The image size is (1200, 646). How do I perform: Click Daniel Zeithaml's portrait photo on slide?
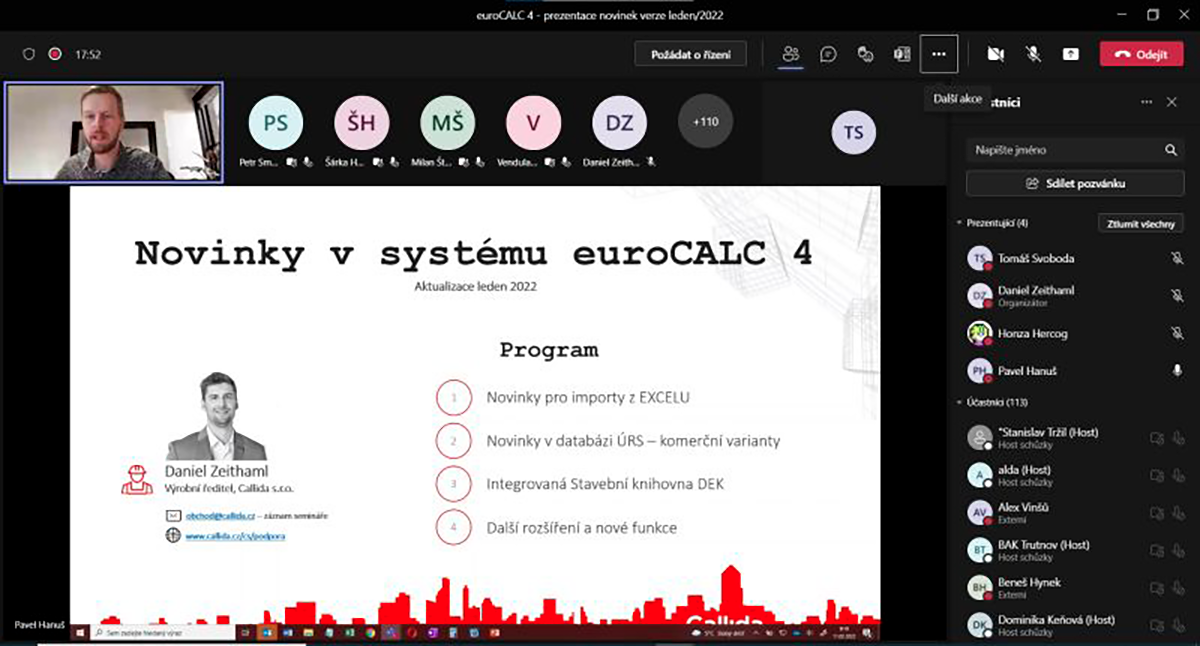coord(216,416)
